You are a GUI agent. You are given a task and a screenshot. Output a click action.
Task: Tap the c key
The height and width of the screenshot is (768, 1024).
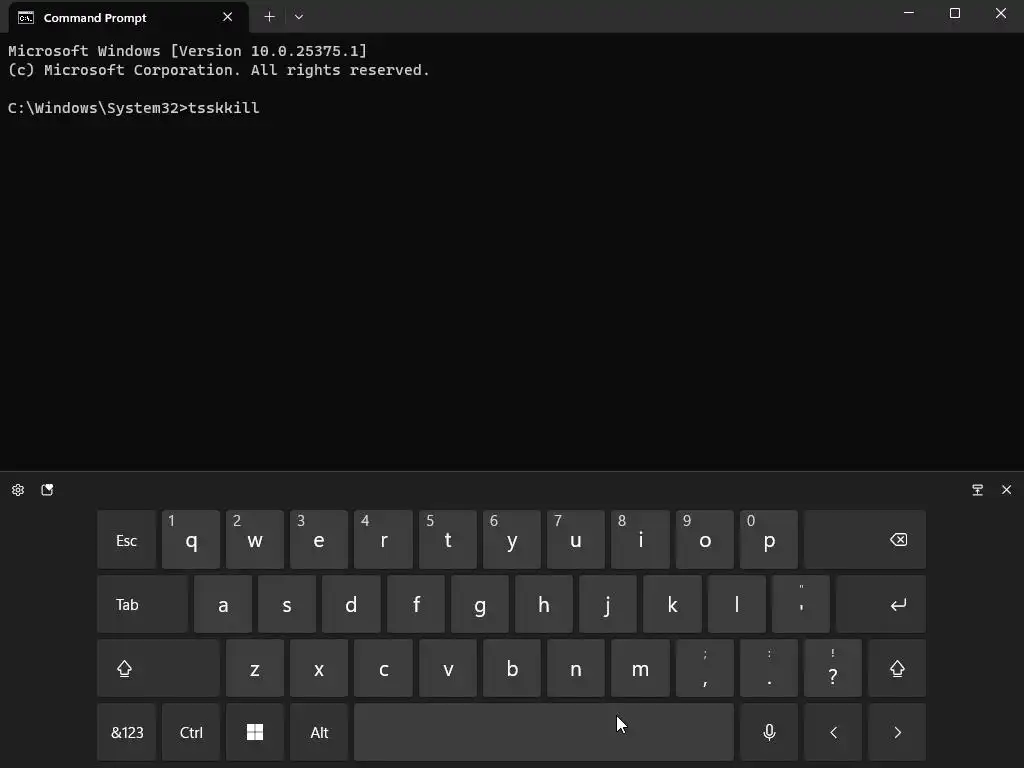tap(383, 668)
